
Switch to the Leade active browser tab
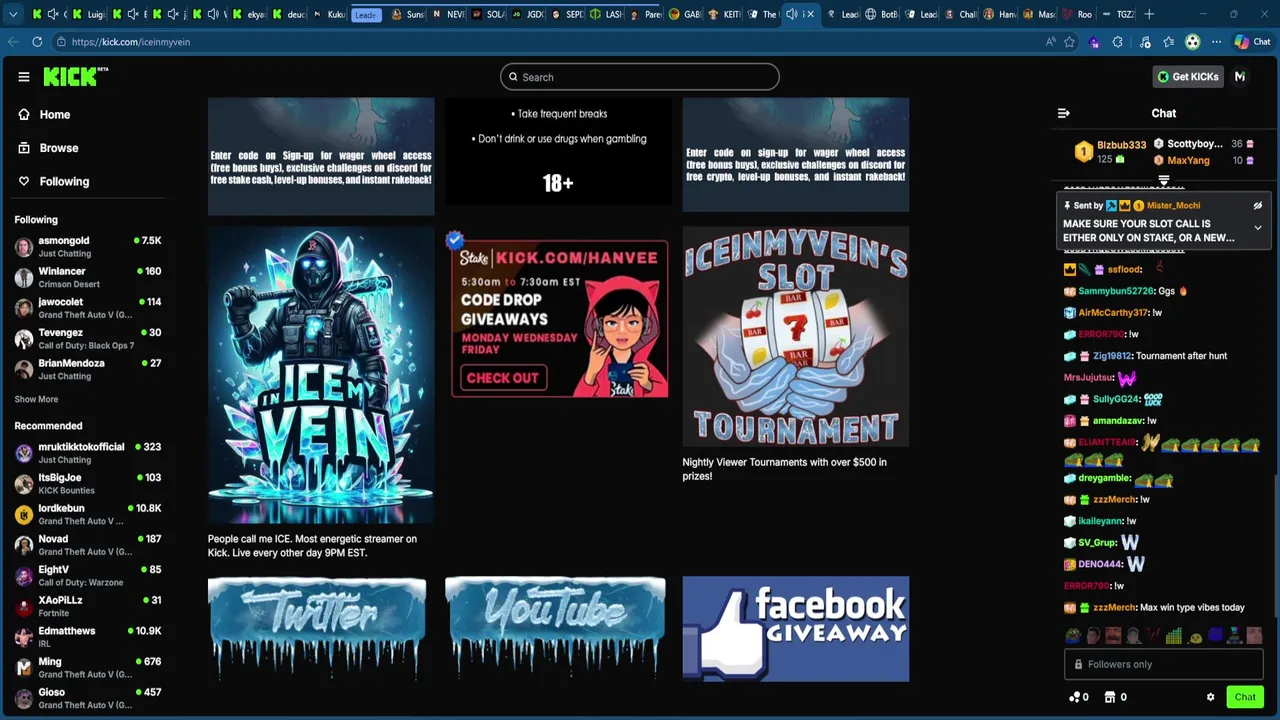[x=365, y=14]
